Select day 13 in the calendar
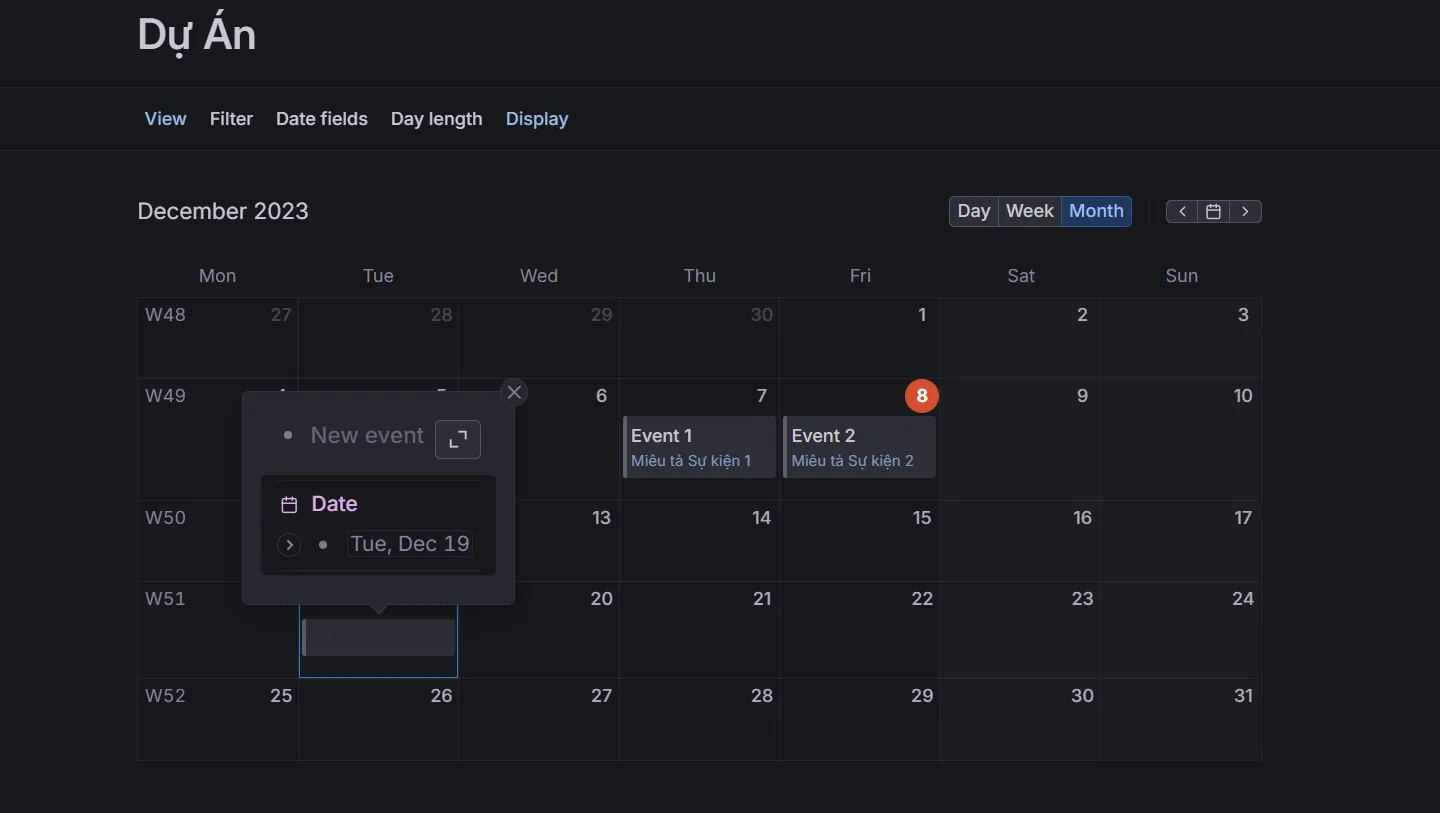Image resolution: width=1440 pixels, height=813 pixels. tap(601, 518)
